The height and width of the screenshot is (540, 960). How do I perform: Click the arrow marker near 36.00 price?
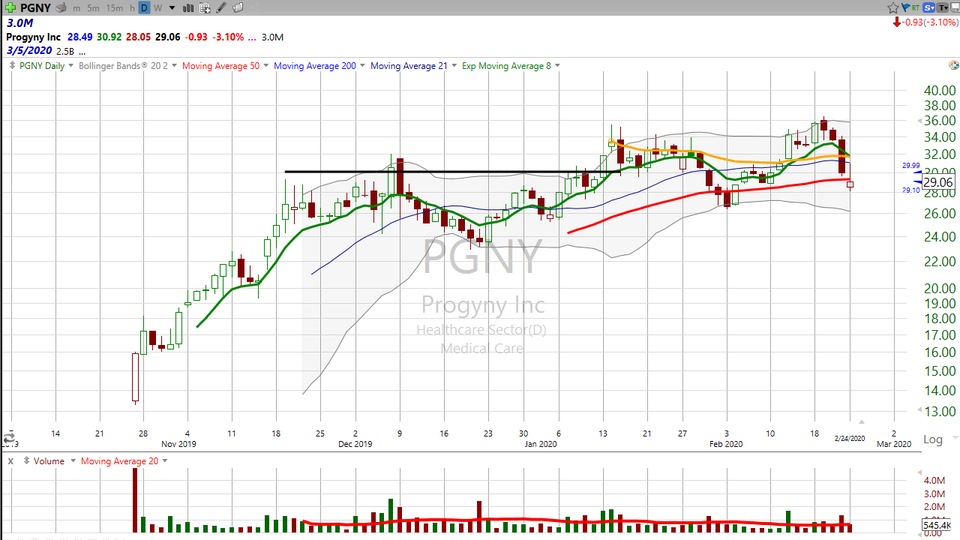tap(920, 121)
